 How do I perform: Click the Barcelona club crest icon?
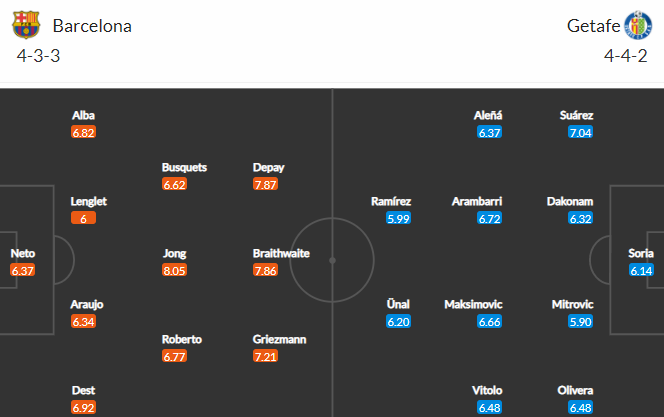26,25
